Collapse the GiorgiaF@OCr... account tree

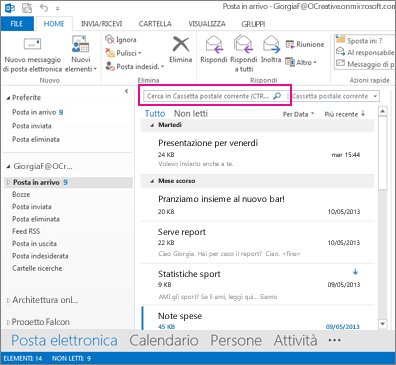(9, 166)
